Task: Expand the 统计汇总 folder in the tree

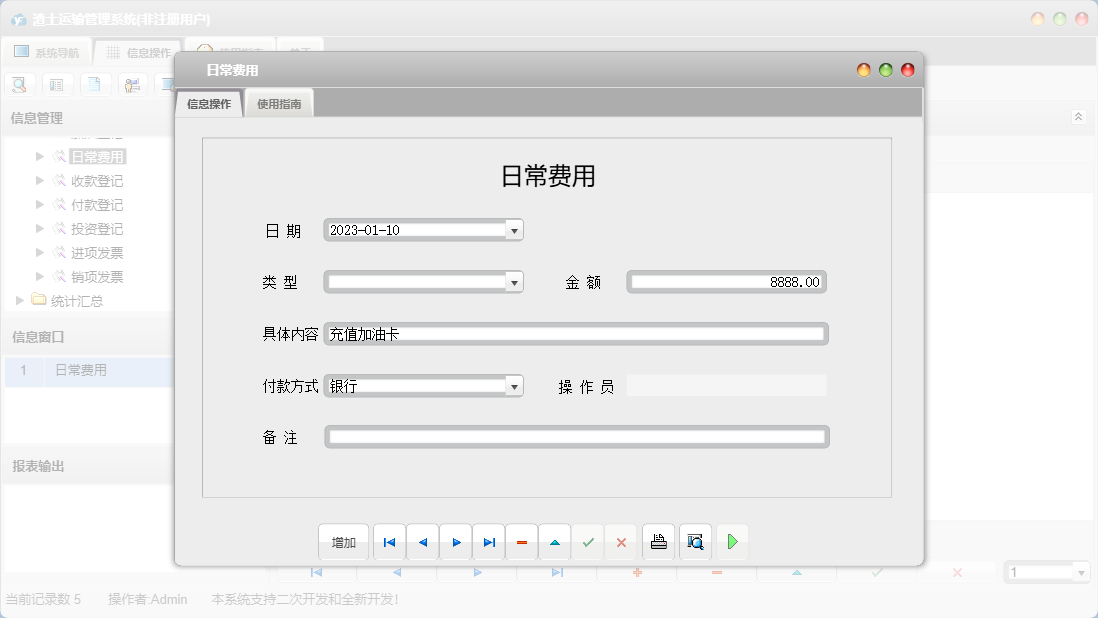Action: click(18, 300)
